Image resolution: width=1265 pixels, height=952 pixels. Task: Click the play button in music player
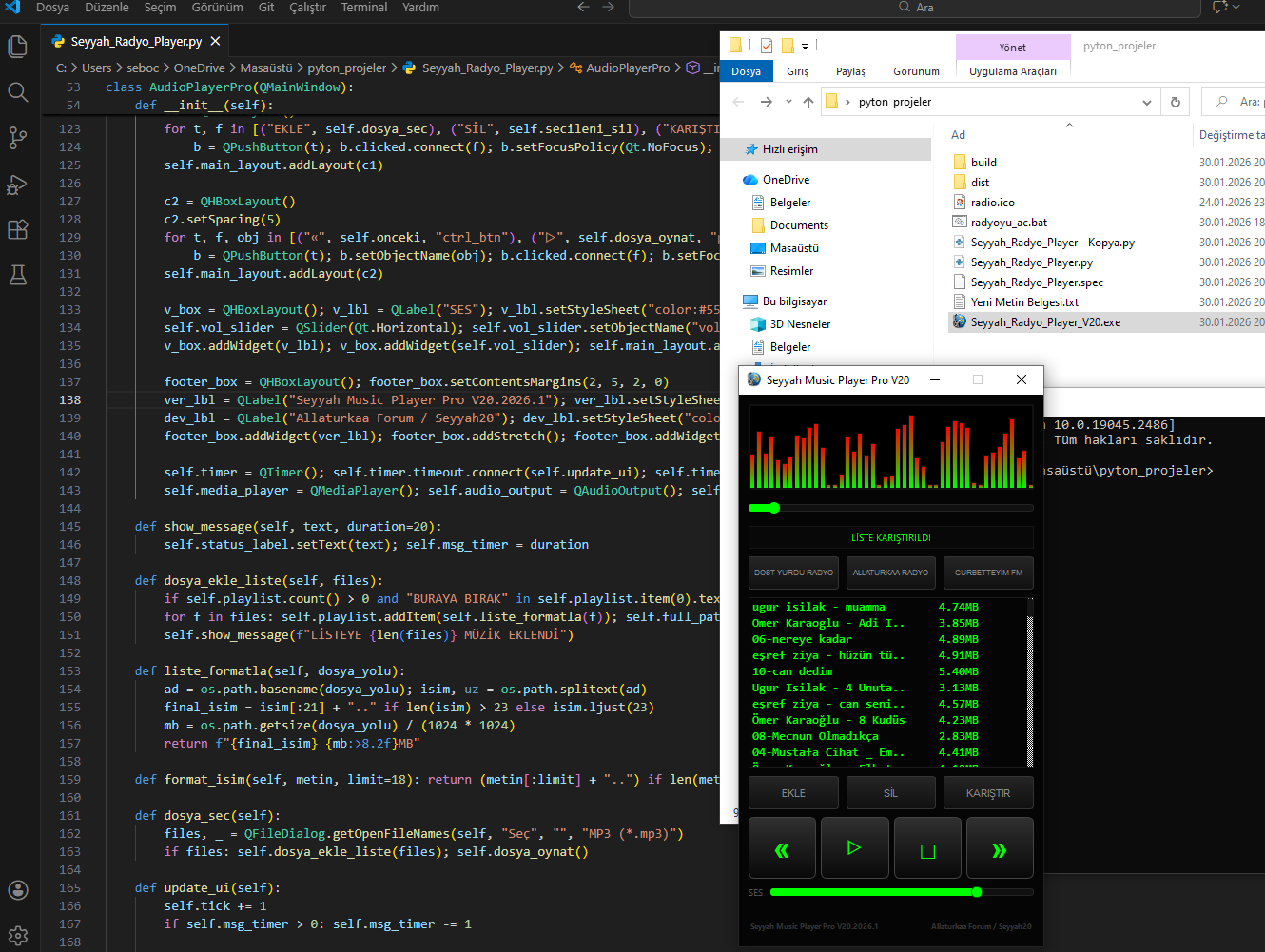854,847
